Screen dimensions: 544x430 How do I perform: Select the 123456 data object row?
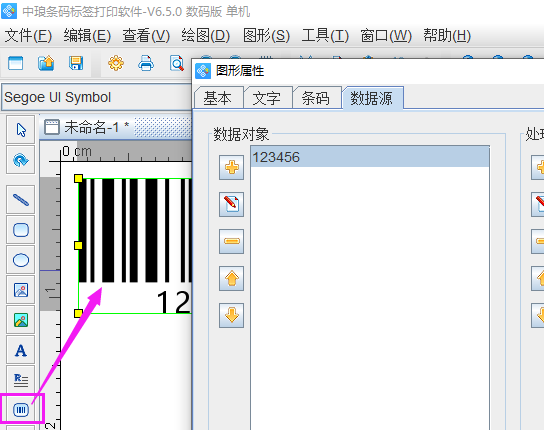370,157
